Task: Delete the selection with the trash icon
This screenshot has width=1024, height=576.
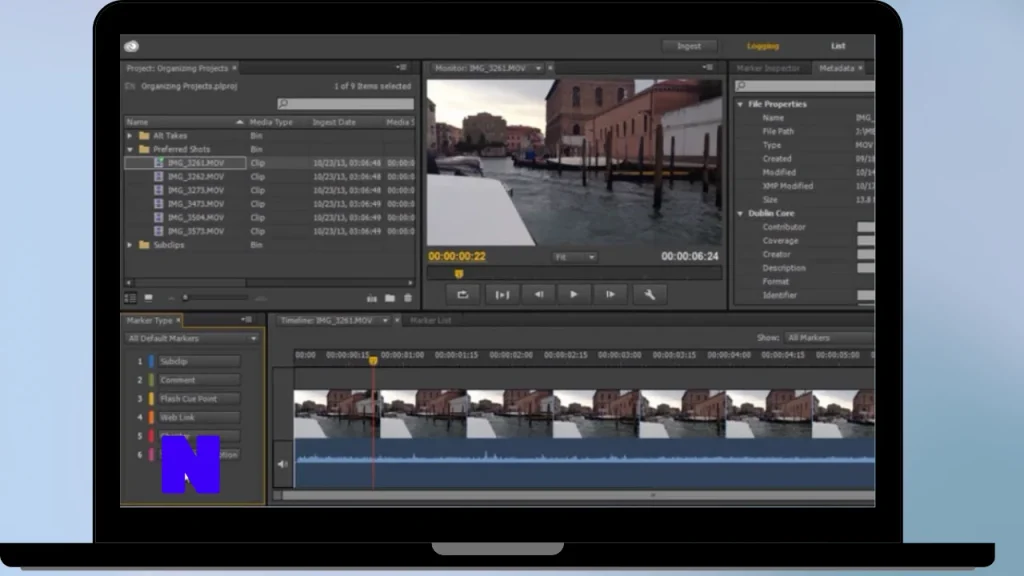Action: click(408, 298)
